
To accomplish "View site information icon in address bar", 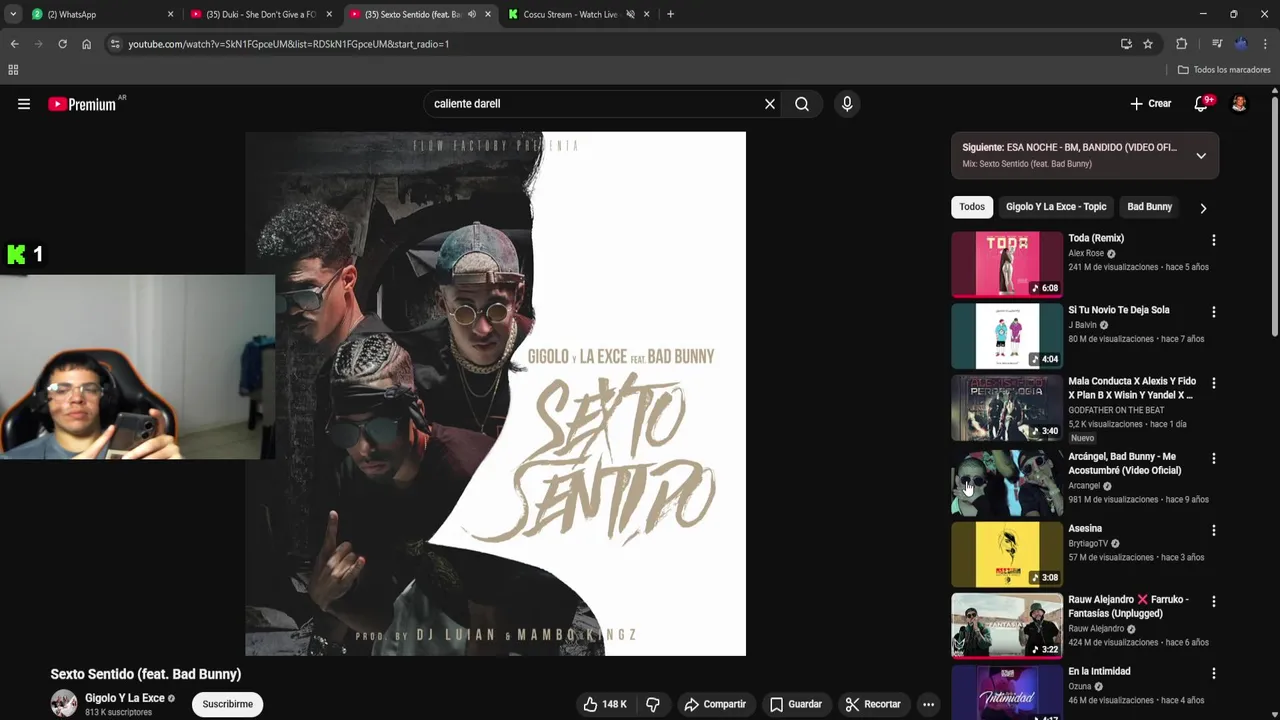I will pos(115,44).
